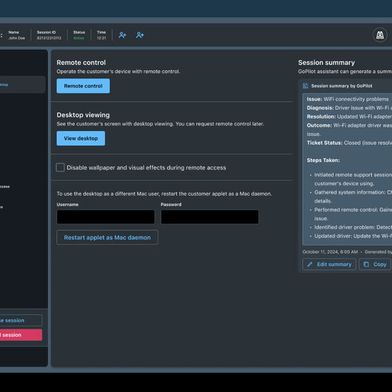The image size is (392, 392).
Task: Click the Resolution line in summary
Action: pos(349,117)
